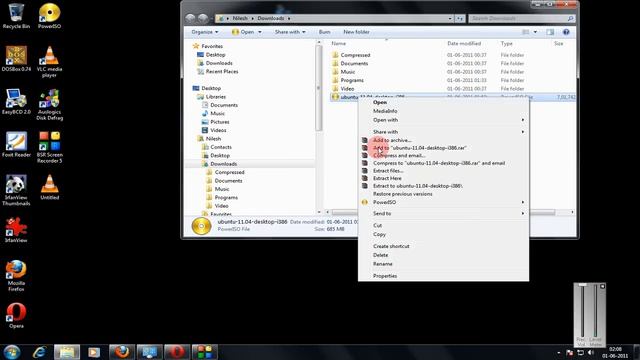Open the Organize dropdown menu
The width and height of the screenshot is (640, 360).
[x=205, y=32]
